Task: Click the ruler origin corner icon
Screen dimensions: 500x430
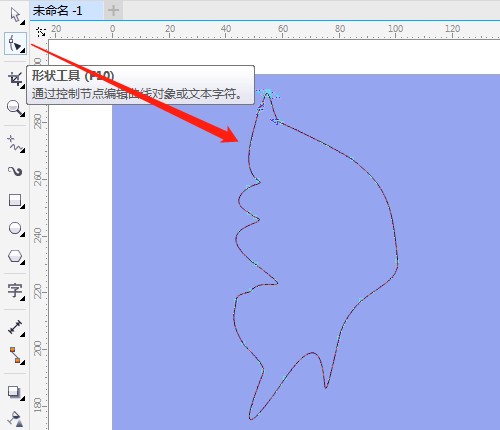Action: click(41, 32)
